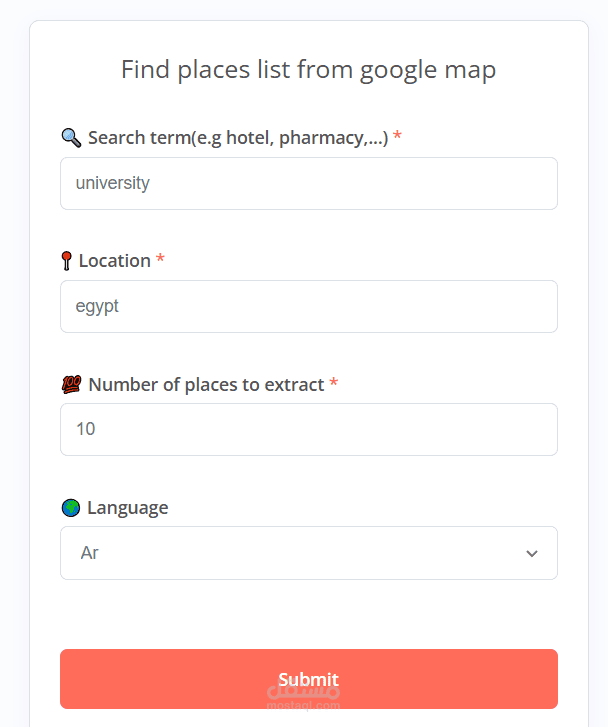Viewport: 608px width, 727px height.
Task: Click the red 100 emoji icon
Action: (x=71, y=385)
